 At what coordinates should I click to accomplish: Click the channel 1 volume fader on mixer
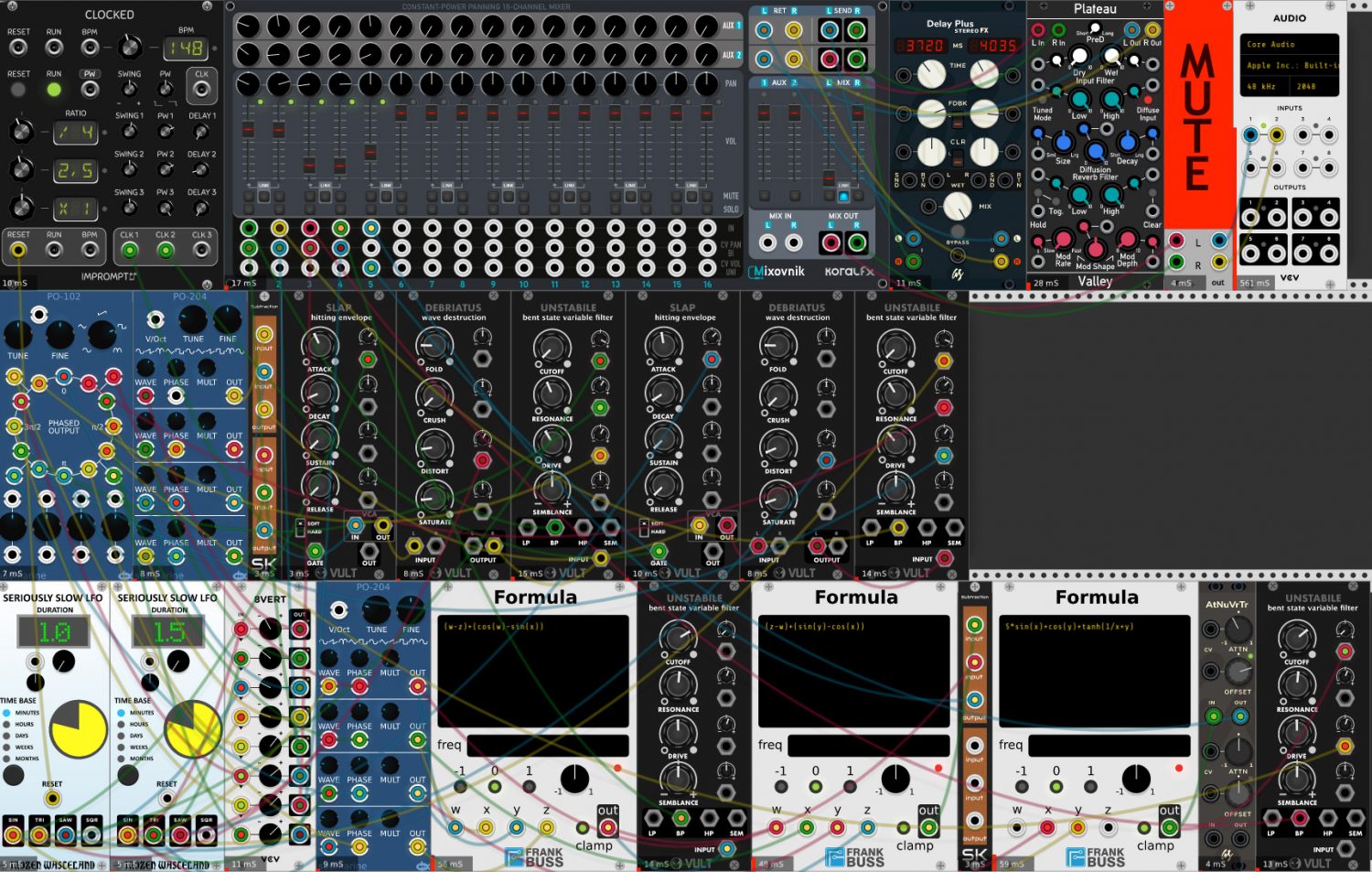(x=248, y=129)
